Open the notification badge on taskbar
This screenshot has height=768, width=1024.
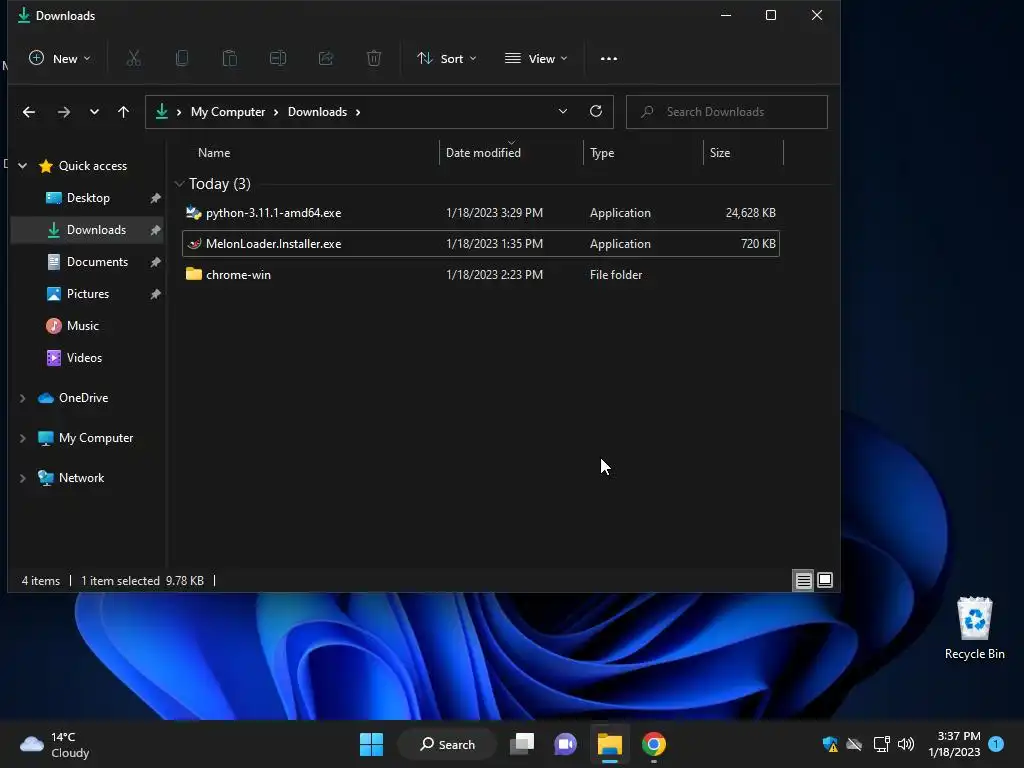[x=996, y=744]
